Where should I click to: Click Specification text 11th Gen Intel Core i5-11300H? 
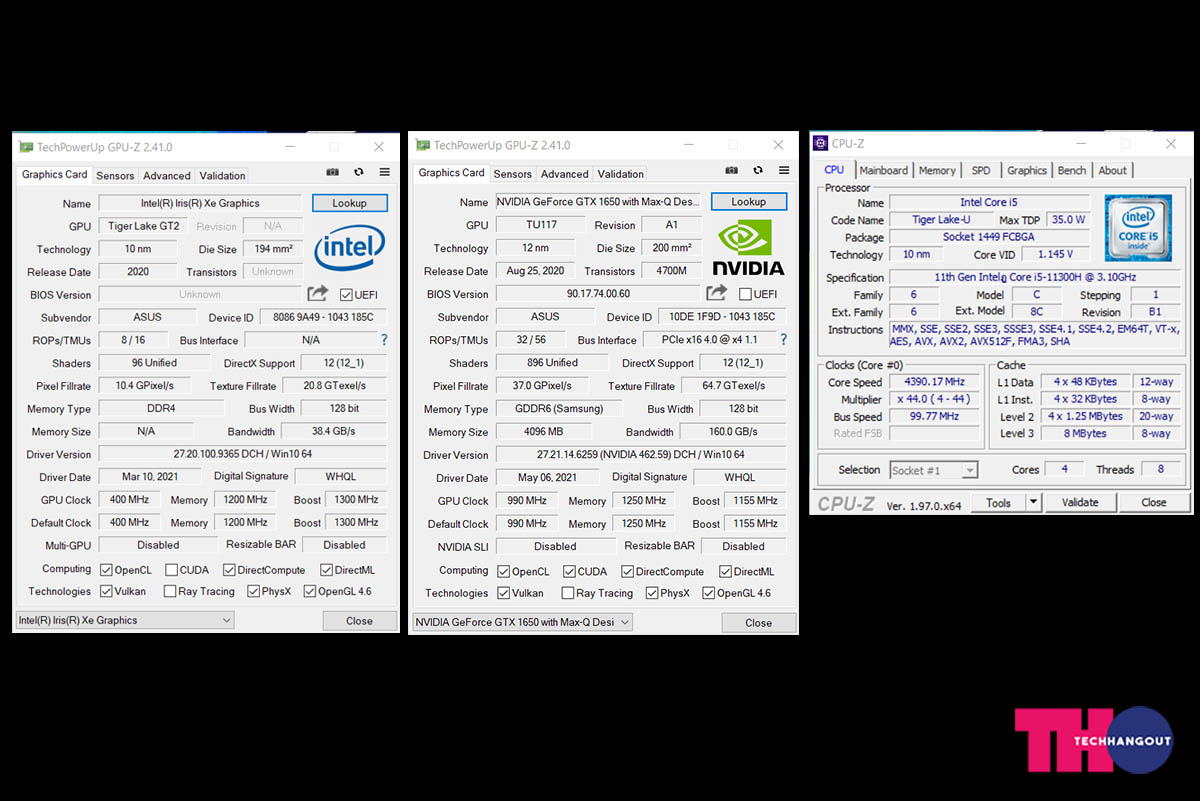click(x=1035, y=278)
